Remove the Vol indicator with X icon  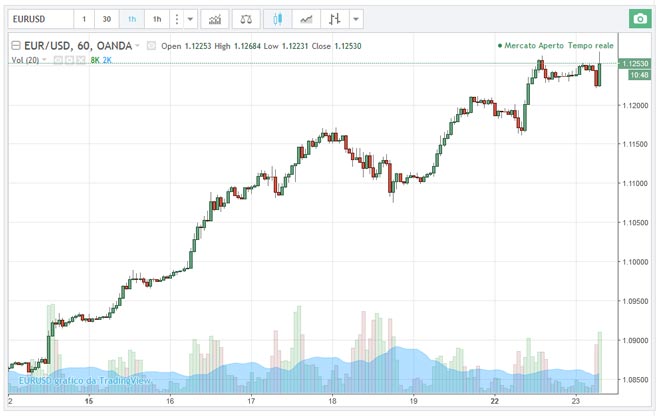point(82,60)
